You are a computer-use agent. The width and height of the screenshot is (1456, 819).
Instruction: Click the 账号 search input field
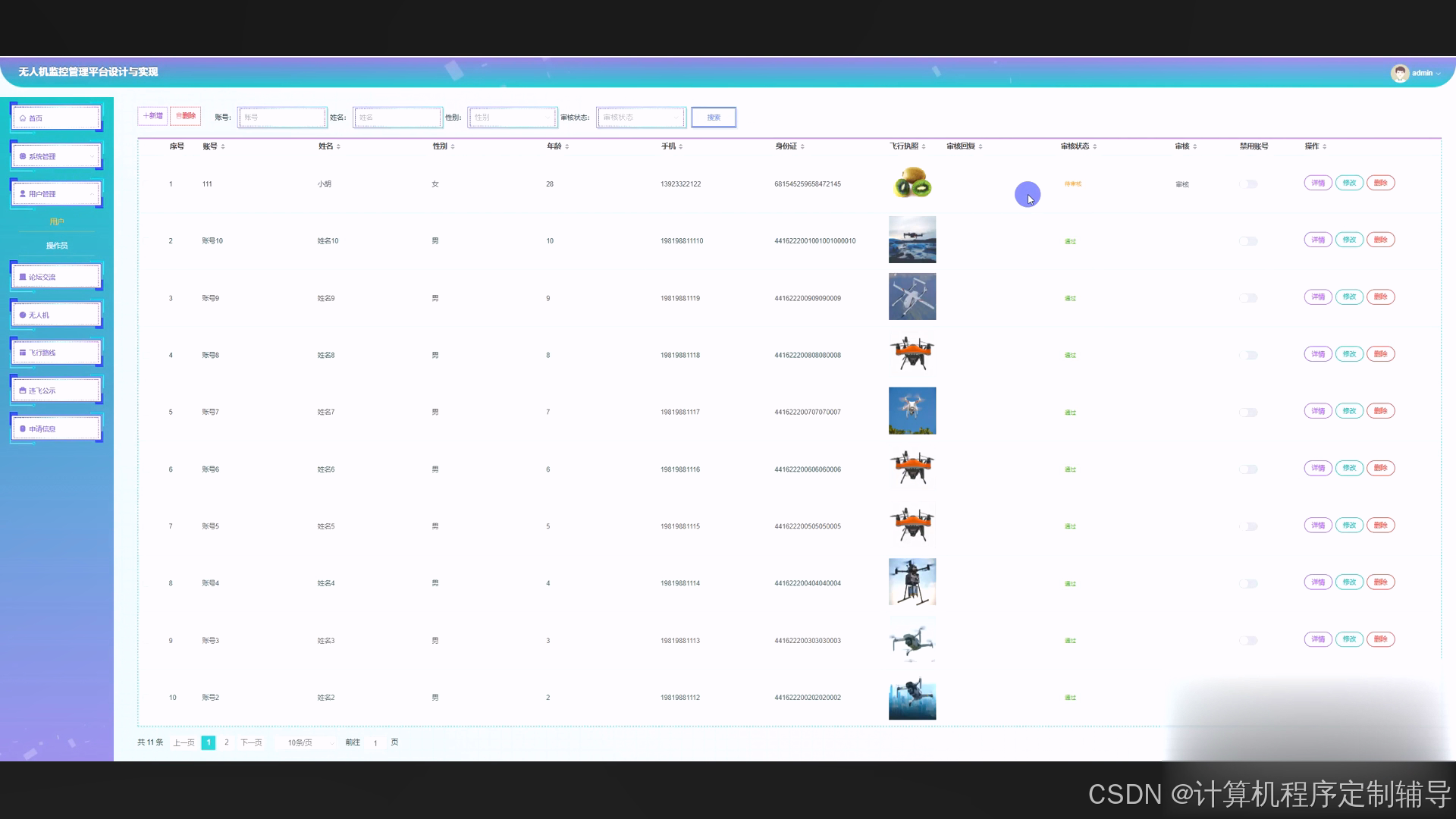click(281, 118)
